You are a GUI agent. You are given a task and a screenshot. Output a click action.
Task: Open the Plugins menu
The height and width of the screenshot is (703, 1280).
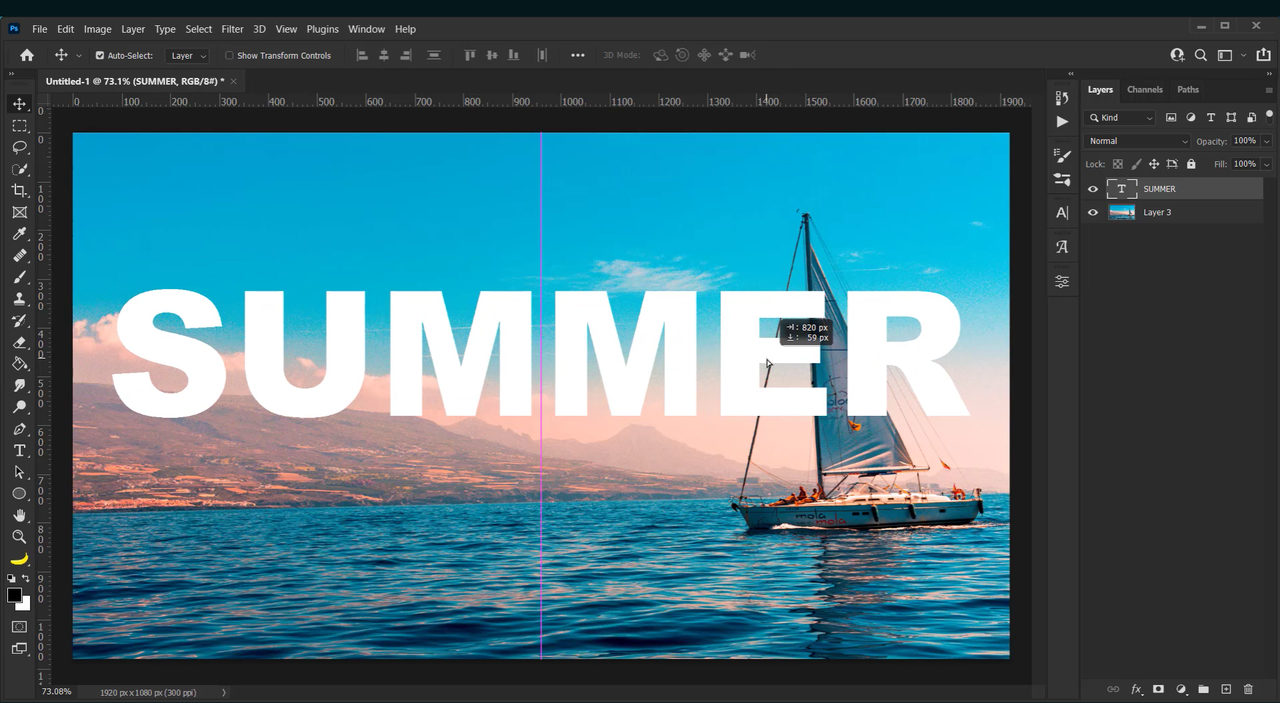point(322,29)
